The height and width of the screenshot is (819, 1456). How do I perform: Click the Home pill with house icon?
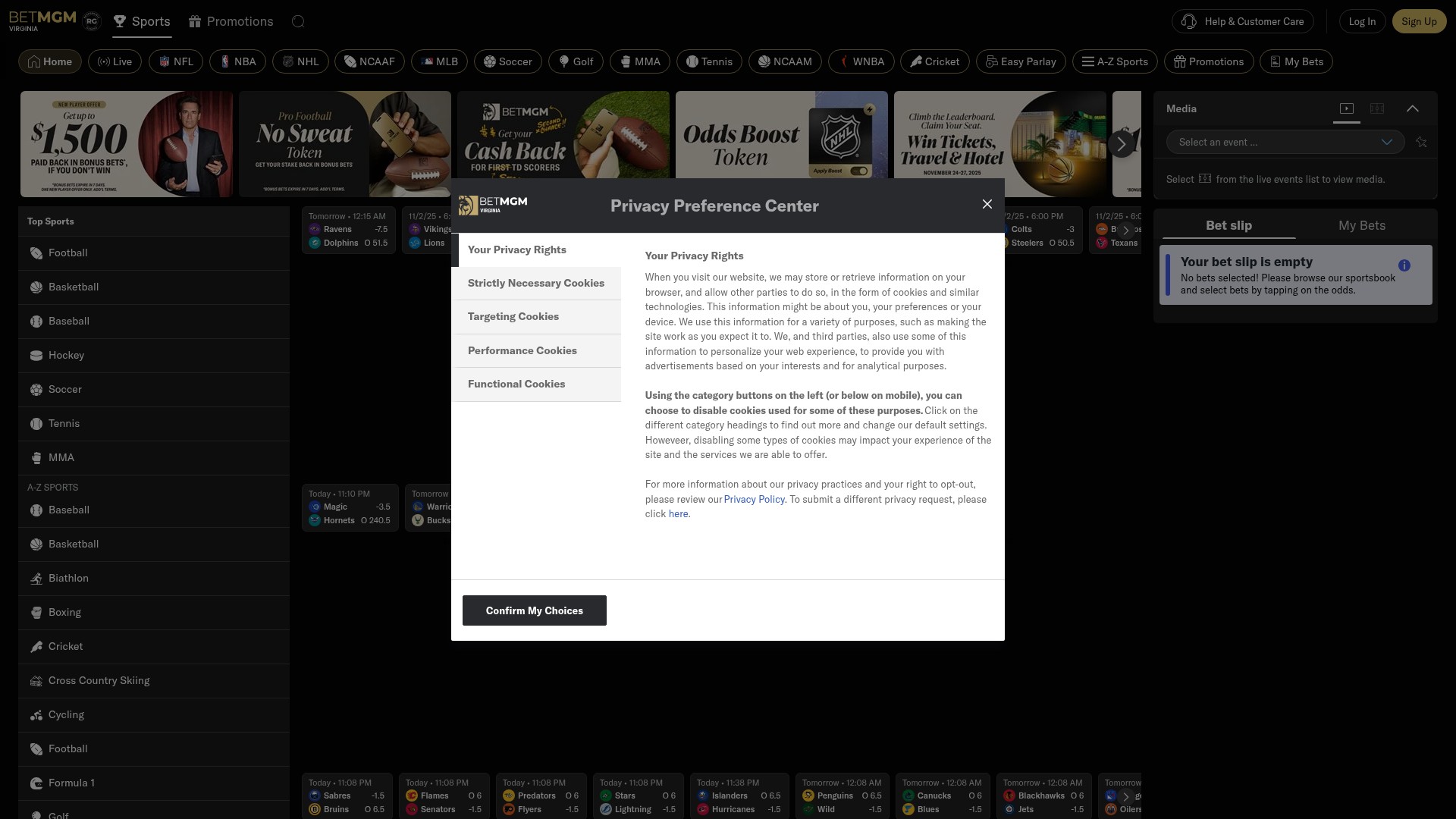(x=50, y=61)
